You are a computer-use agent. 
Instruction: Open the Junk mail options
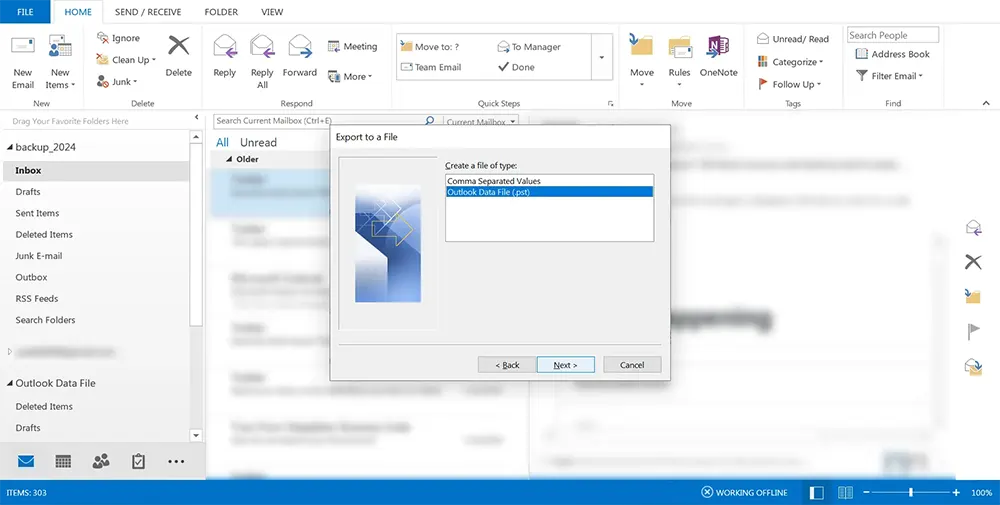[x=116, y=82]
